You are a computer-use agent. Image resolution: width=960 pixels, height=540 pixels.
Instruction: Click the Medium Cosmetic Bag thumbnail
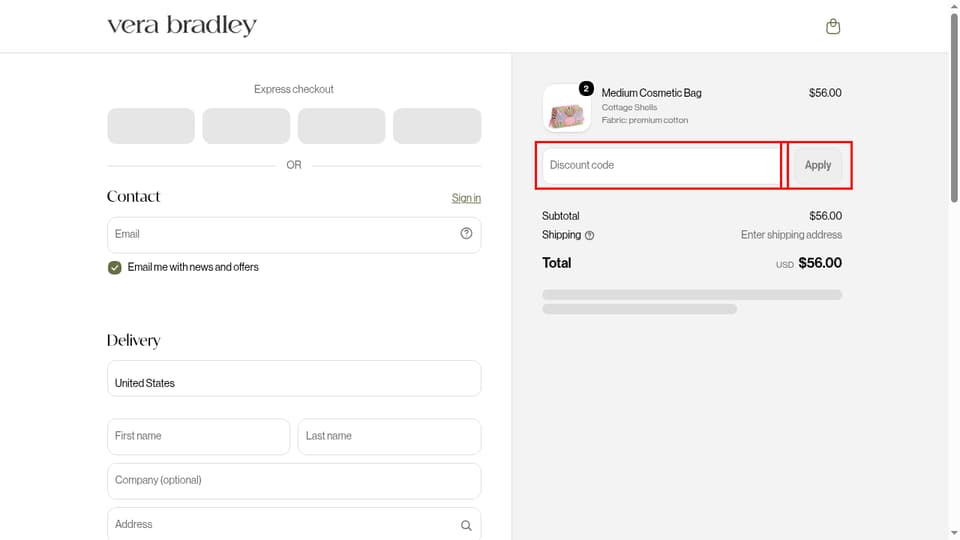coord(566,108)
